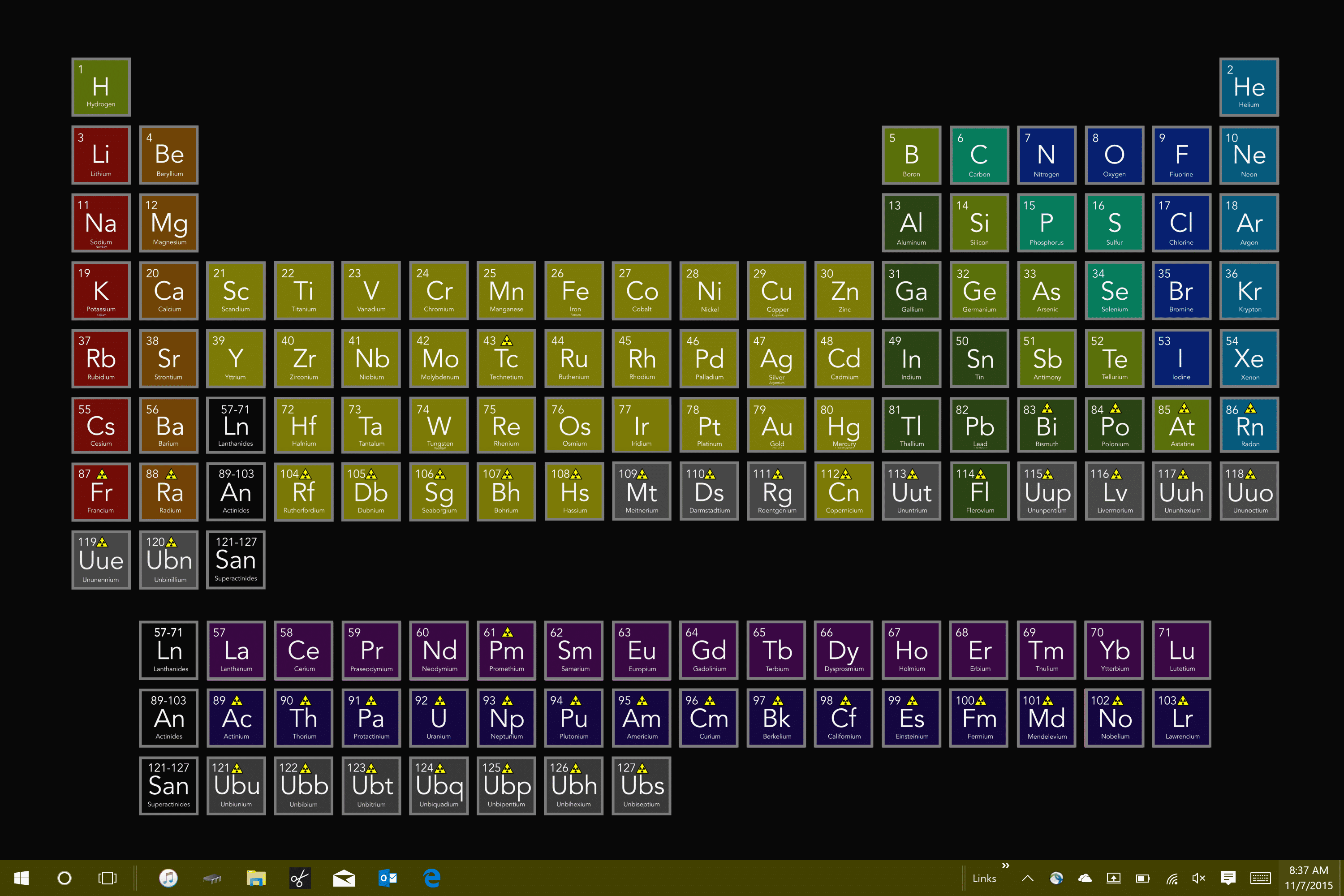1344x896 pixels.
Task: Click the muted volume speaker icon
Action: (x=1199, y=878)
